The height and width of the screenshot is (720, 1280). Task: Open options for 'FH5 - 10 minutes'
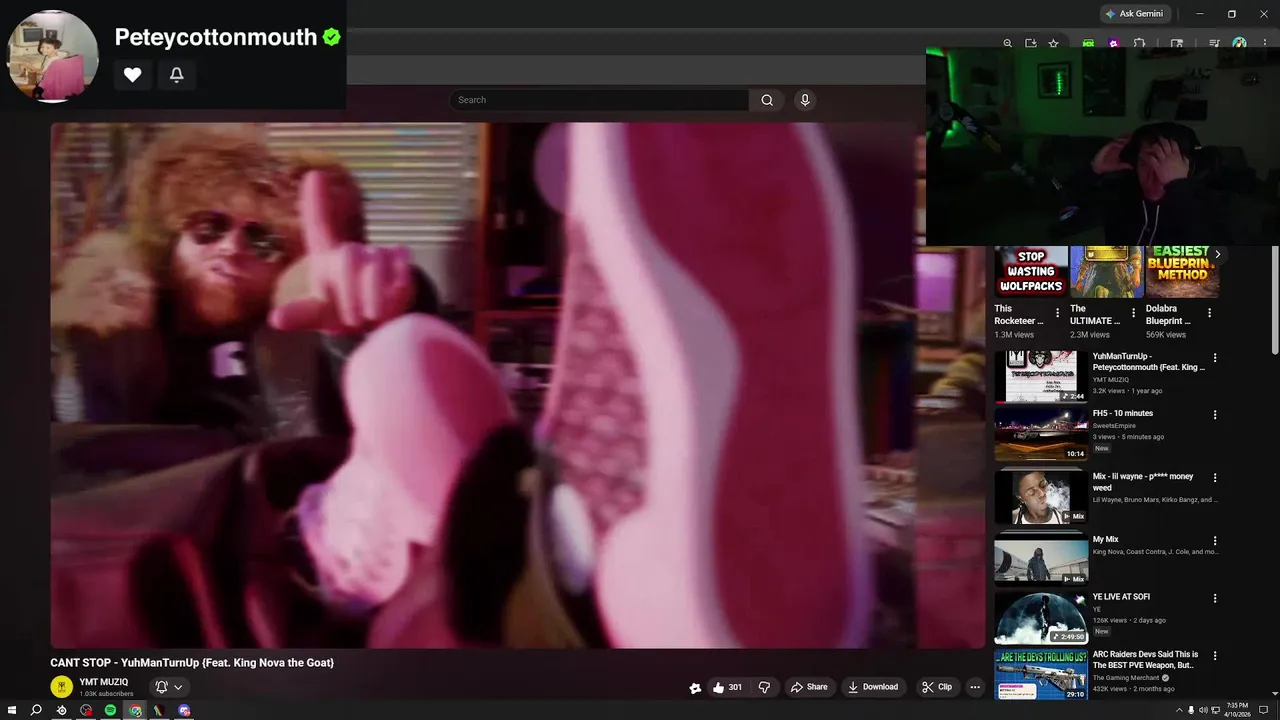[x=1215, y=414]
